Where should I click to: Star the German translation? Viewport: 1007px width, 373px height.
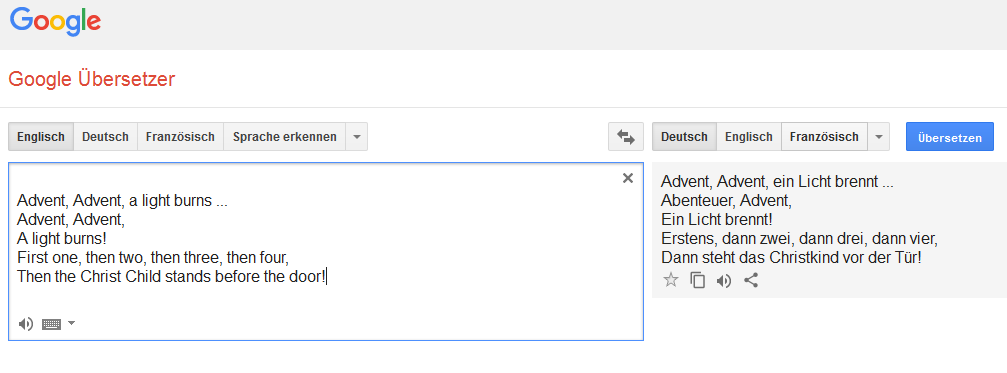point(670,280)
